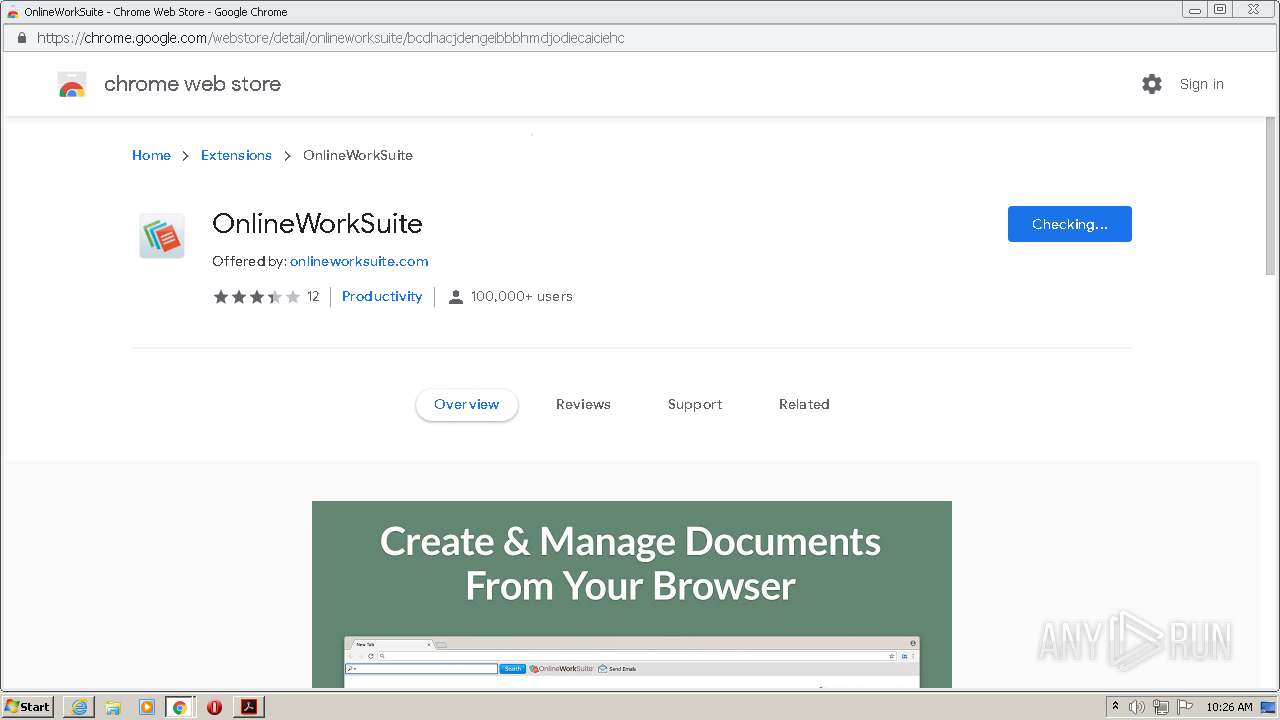Click the volume speaker tray icon
1280x720 pixels.
click(x=1137, y=707)
